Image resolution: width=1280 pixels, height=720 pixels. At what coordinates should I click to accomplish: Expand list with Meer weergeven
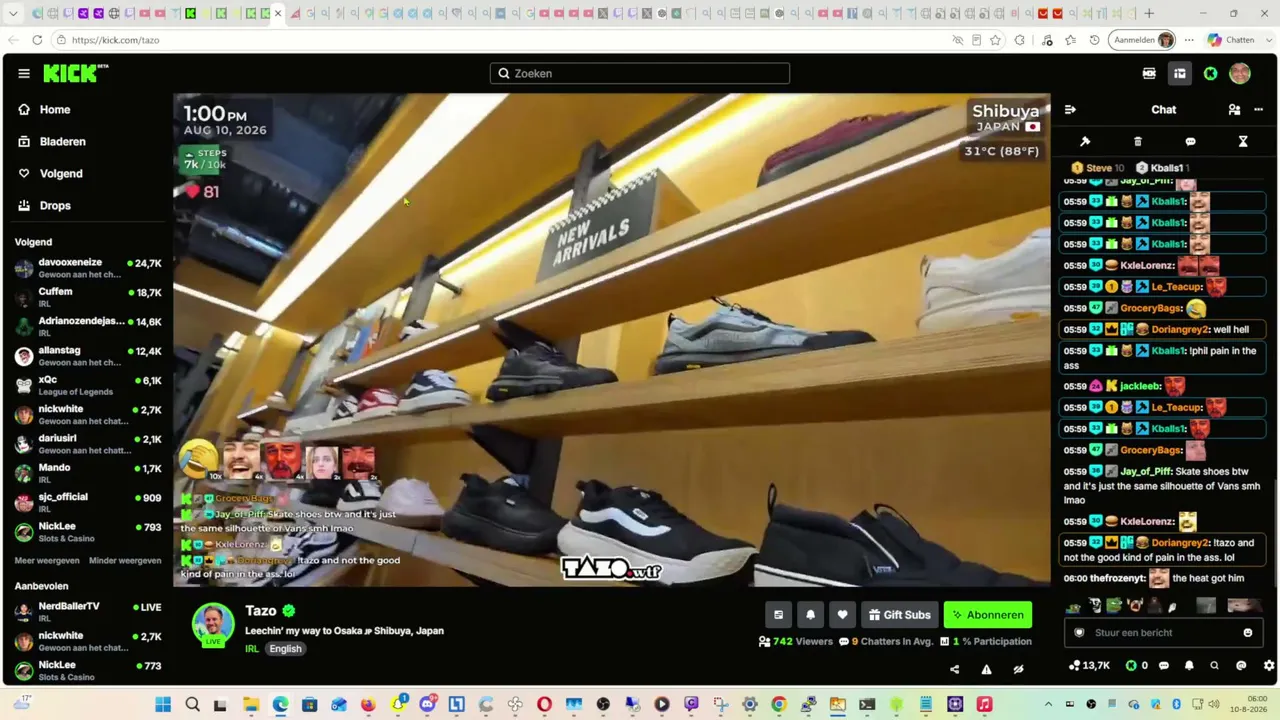(47, 561)
